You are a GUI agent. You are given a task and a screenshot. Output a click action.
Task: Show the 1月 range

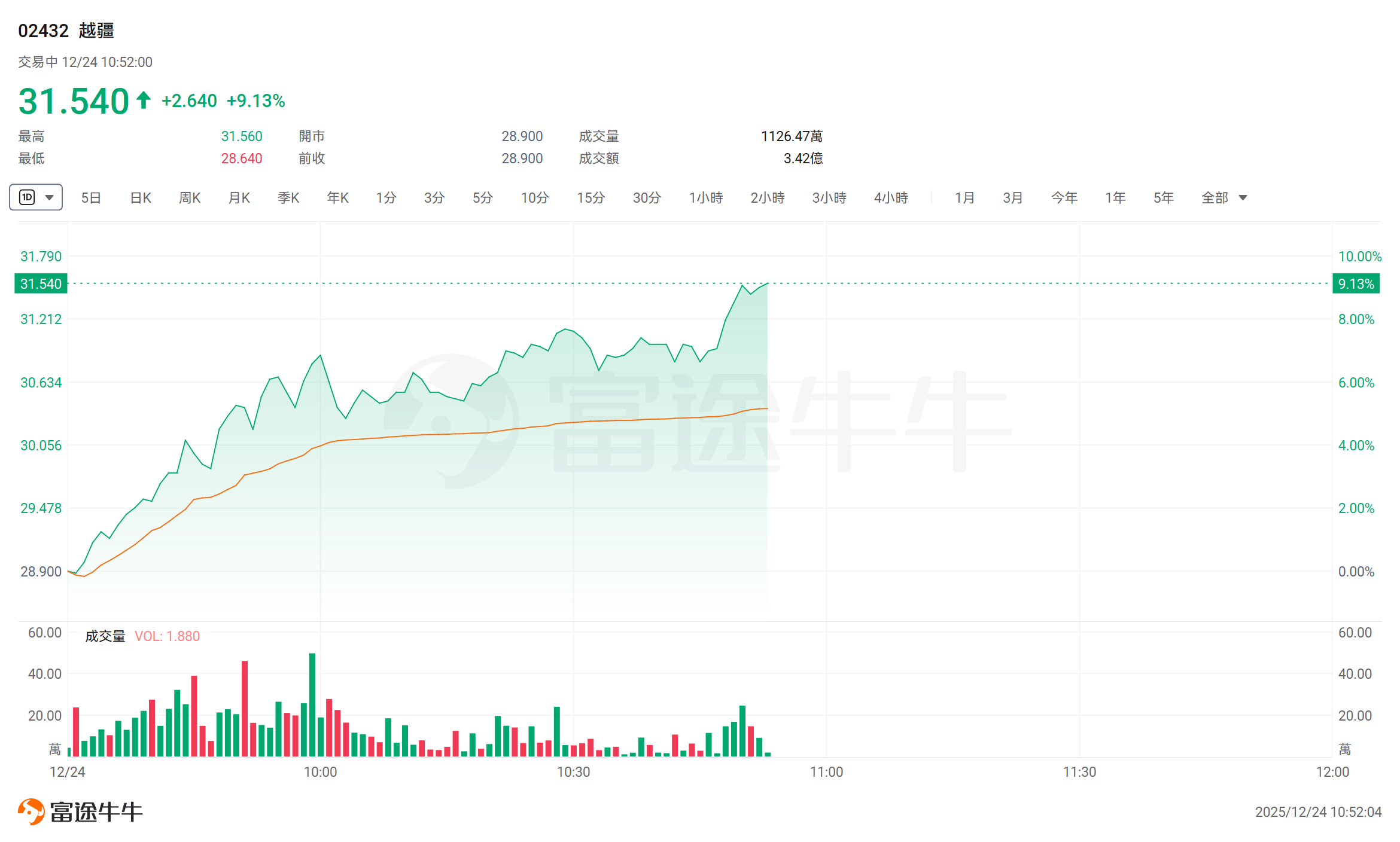pyautogui.click(x=964, y=198)
